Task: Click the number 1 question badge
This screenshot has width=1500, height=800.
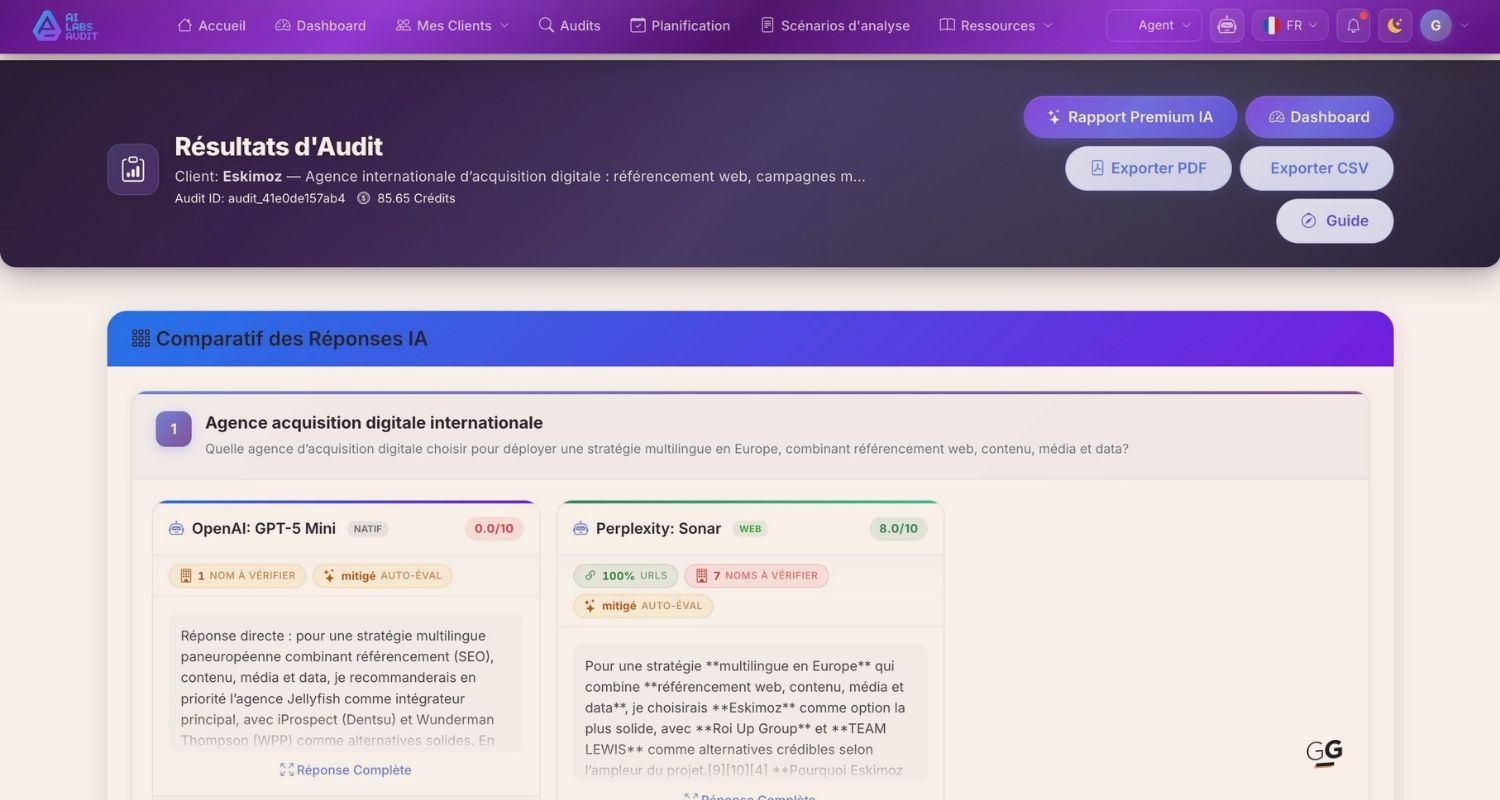Action: pyautogui.click(x=173, y=429)
